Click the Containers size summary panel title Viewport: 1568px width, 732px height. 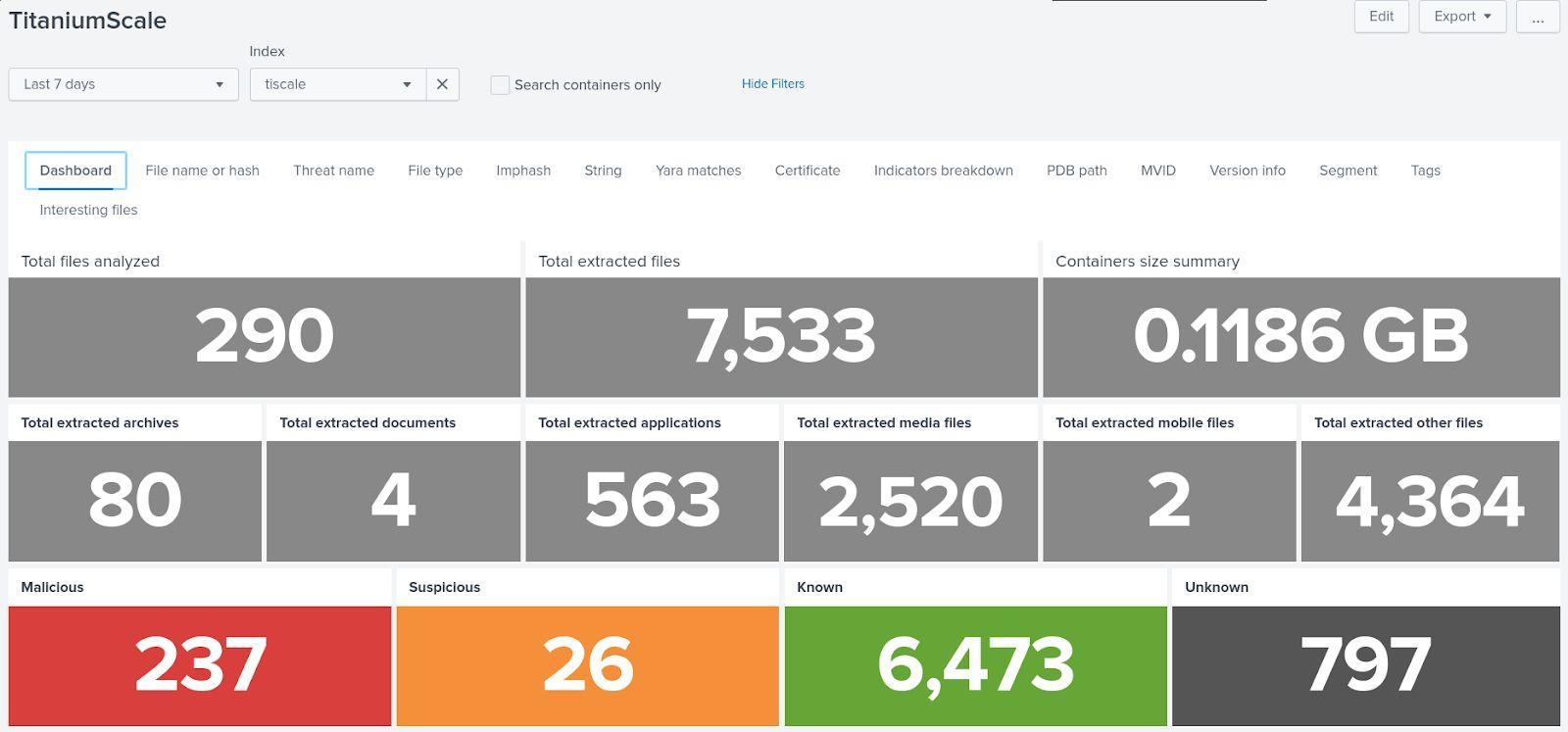pos(1148,262)
